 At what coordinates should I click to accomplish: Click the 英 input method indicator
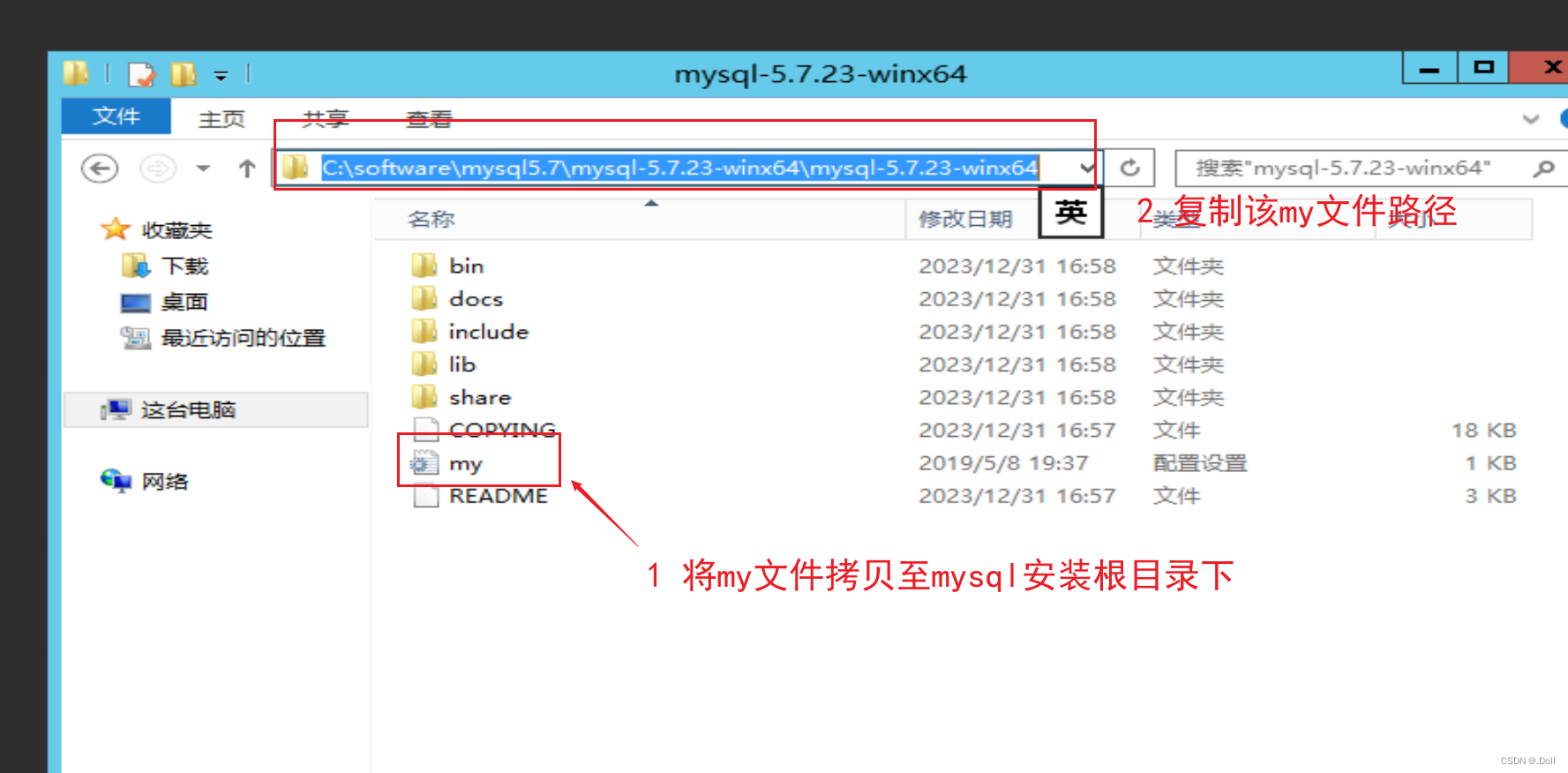pyautogui.click(x=1071, y=213)
